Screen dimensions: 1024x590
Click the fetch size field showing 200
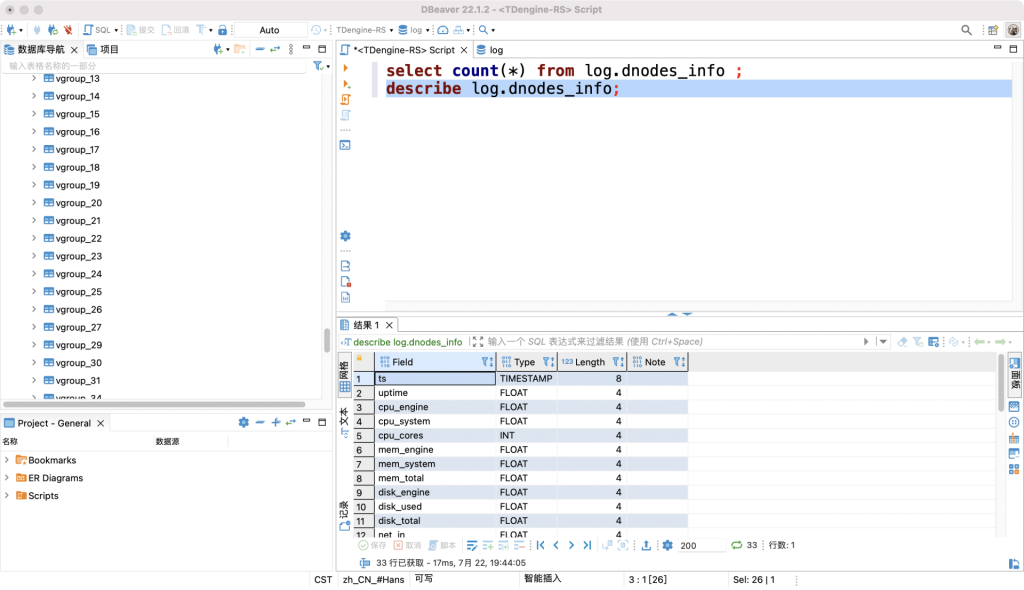700,545
